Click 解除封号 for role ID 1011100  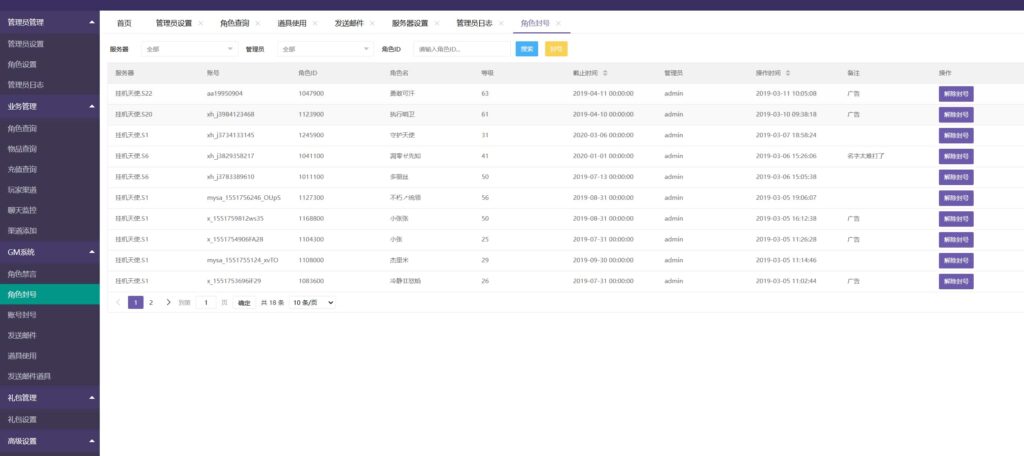click(956, 177)
